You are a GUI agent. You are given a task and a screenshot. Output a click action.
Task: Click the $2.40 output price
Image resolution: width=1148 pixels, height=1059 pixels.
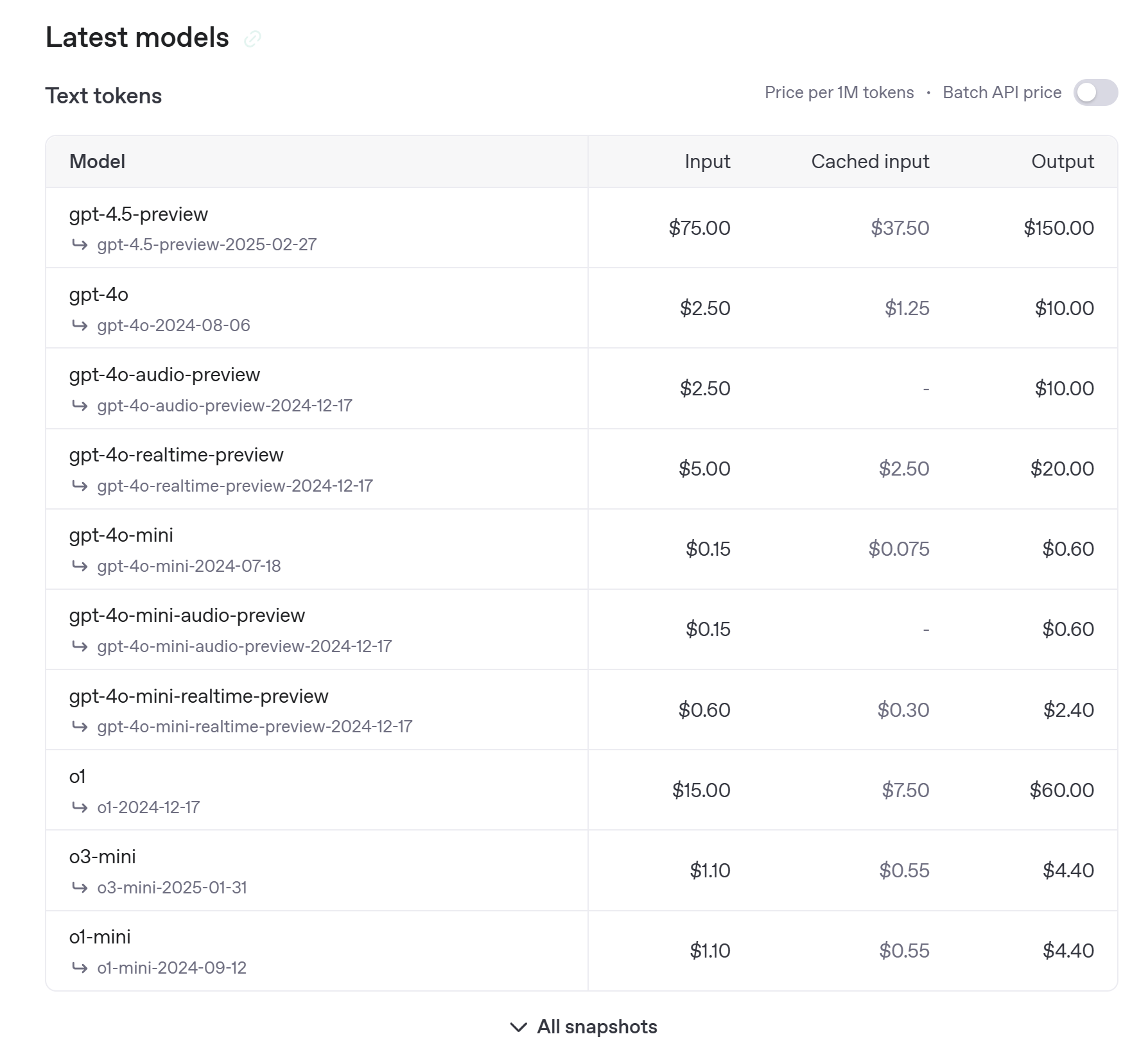pos(1068,710)
